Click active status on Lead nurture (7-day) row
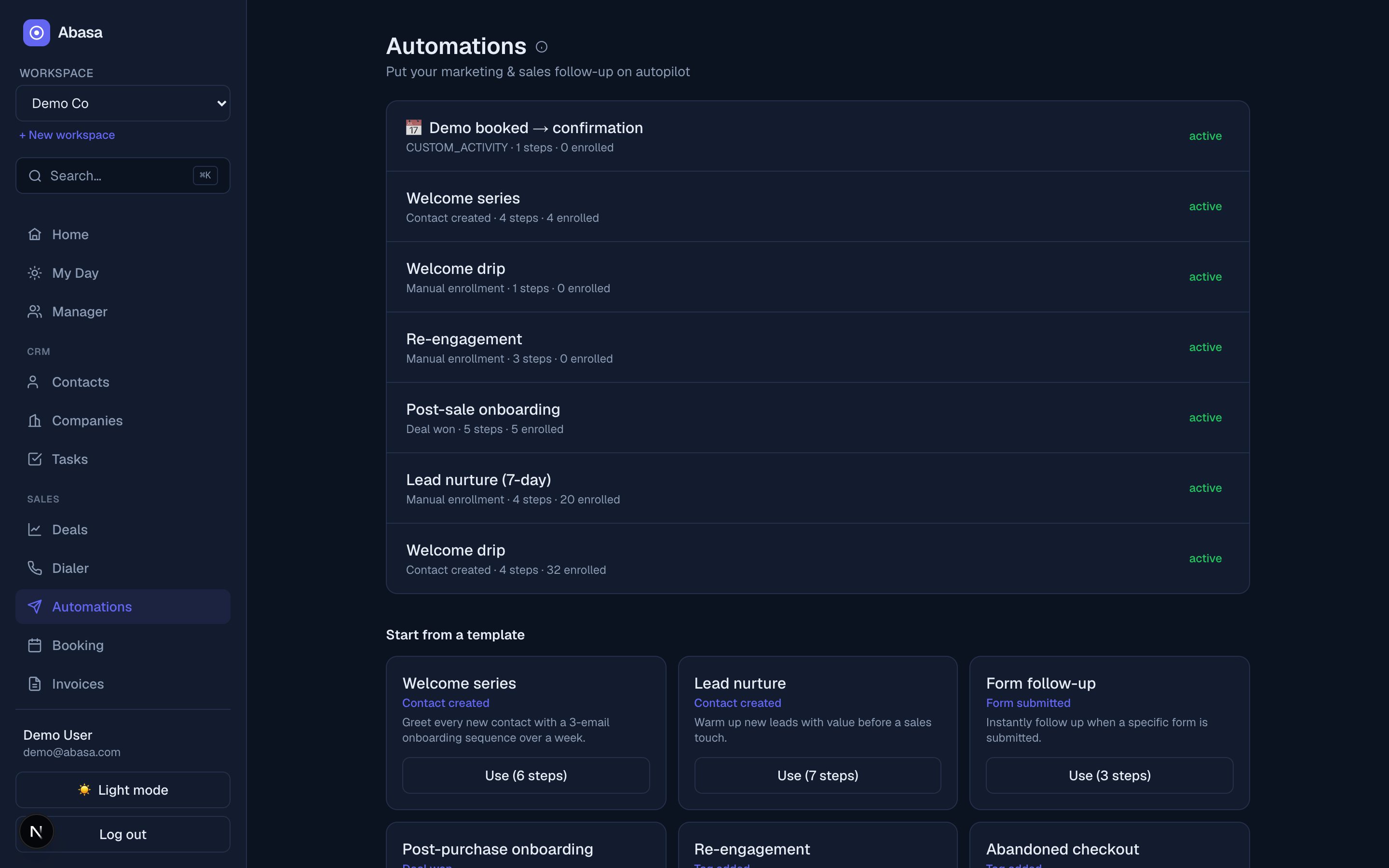Screen dimensions: 1389x868 (1205, 488)
